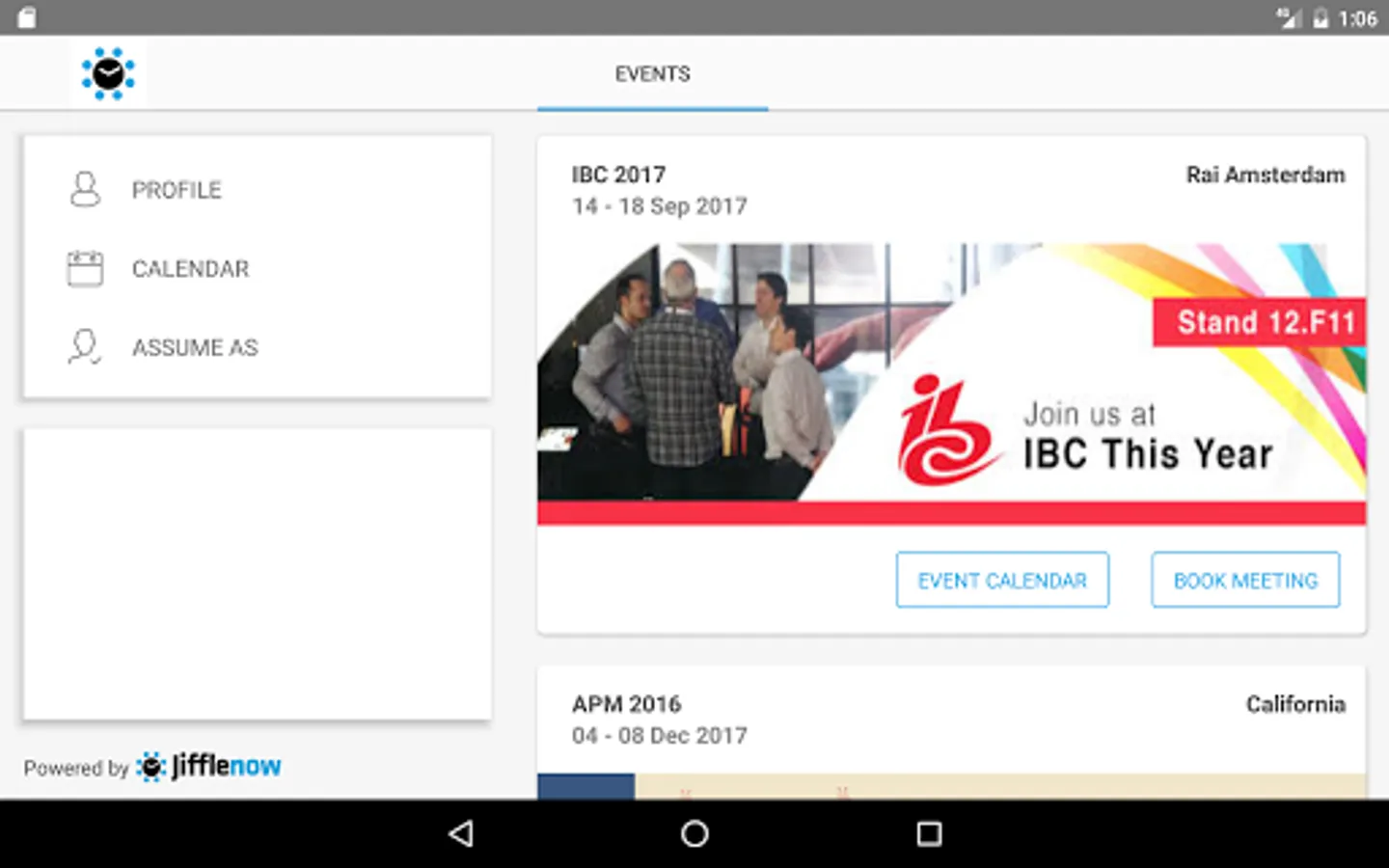Click the Event Calendar button

[1002, 580]
